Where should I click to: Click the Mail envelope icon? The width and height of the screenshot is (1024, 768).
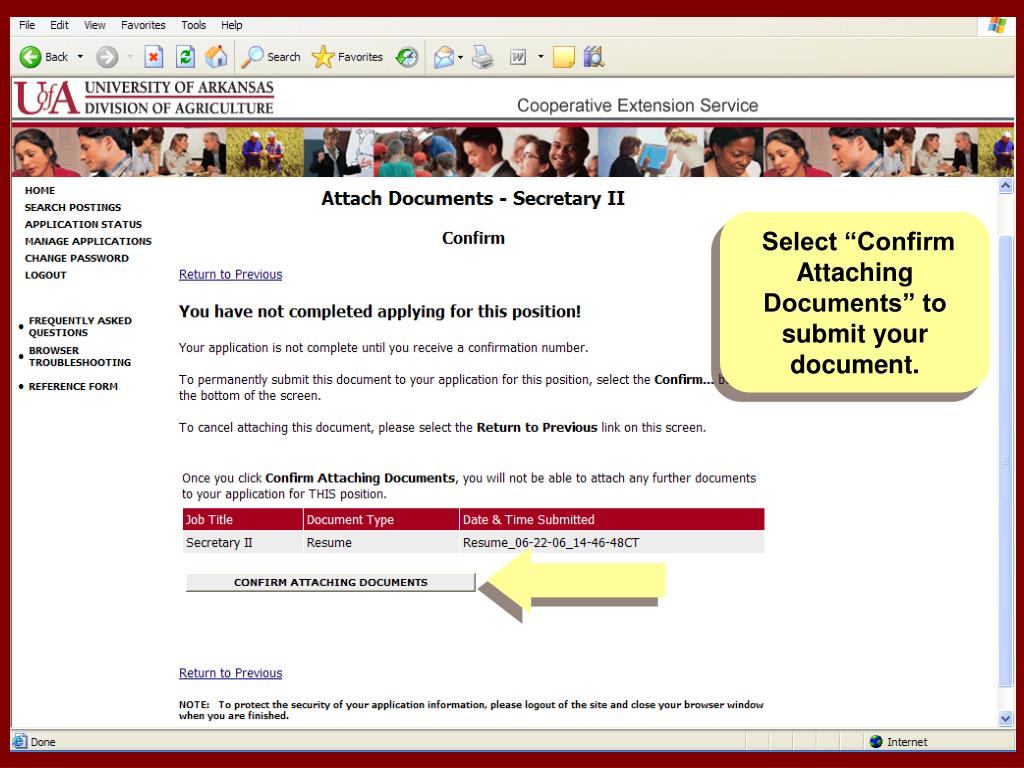click(444, 57)
